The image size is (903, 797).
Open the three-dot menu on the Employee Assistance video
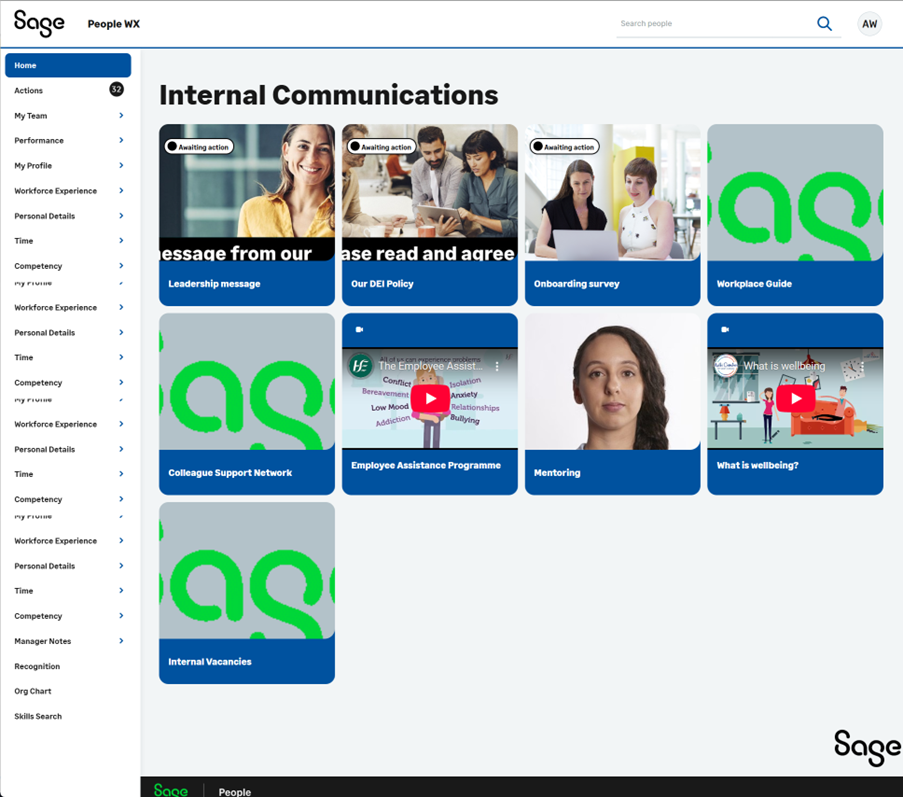497,367
